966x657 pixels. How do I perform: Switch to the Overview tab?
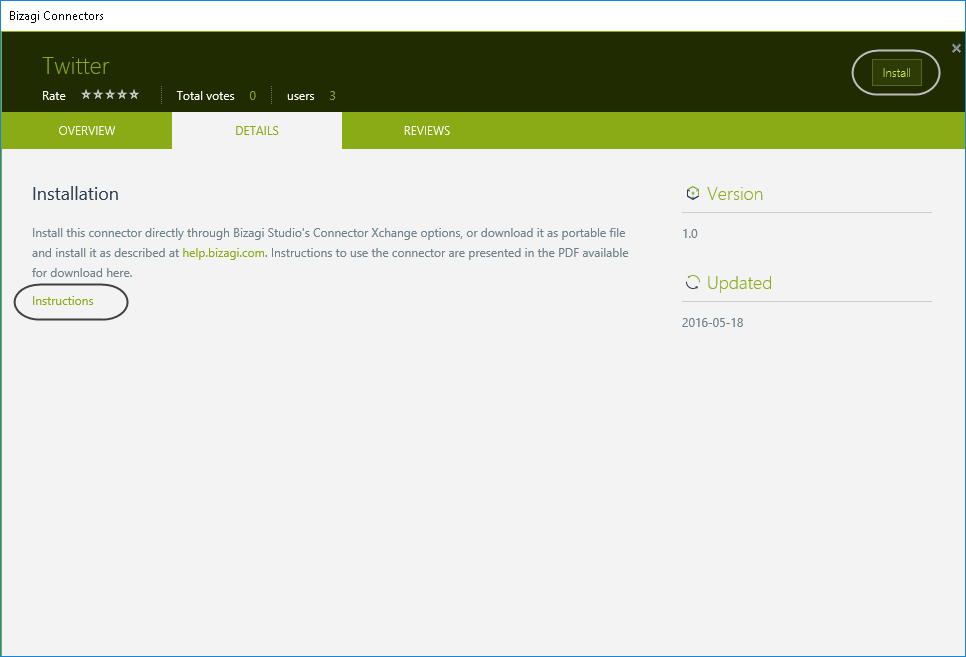pyautogui.click(x=87, y=131)
